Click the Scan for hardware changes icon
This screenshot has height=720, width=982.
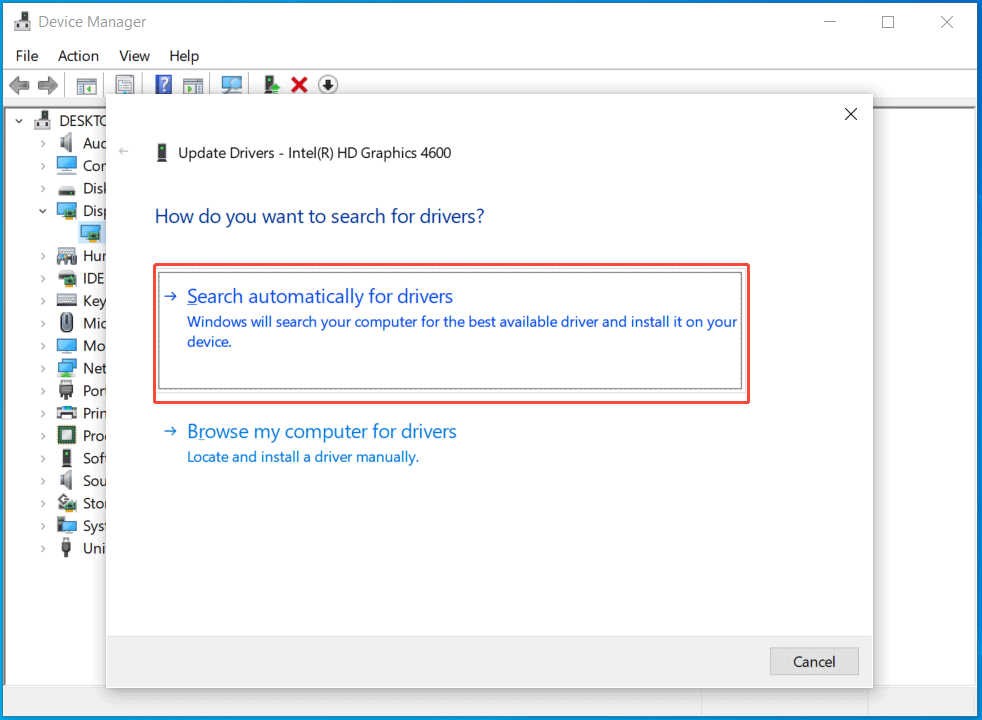click(x=231, y=84)
